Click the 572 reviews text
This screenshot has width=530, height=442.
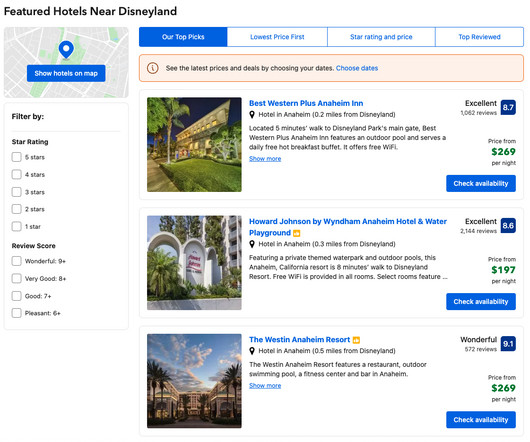click(481, 349)
